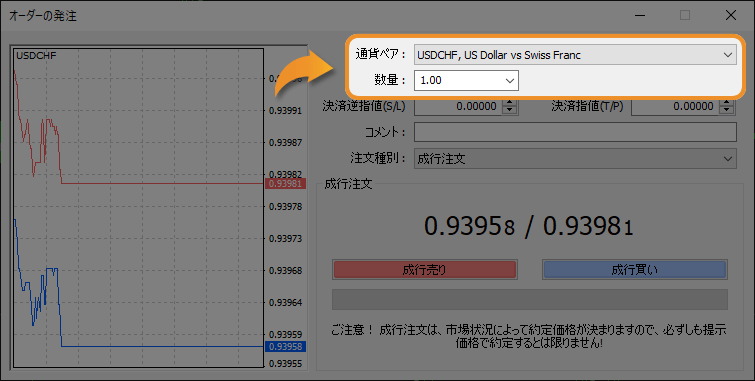Viewport: 755px width, 381px height.
Task: Increase the S/L value with up arrow
Action: (509, 102)
